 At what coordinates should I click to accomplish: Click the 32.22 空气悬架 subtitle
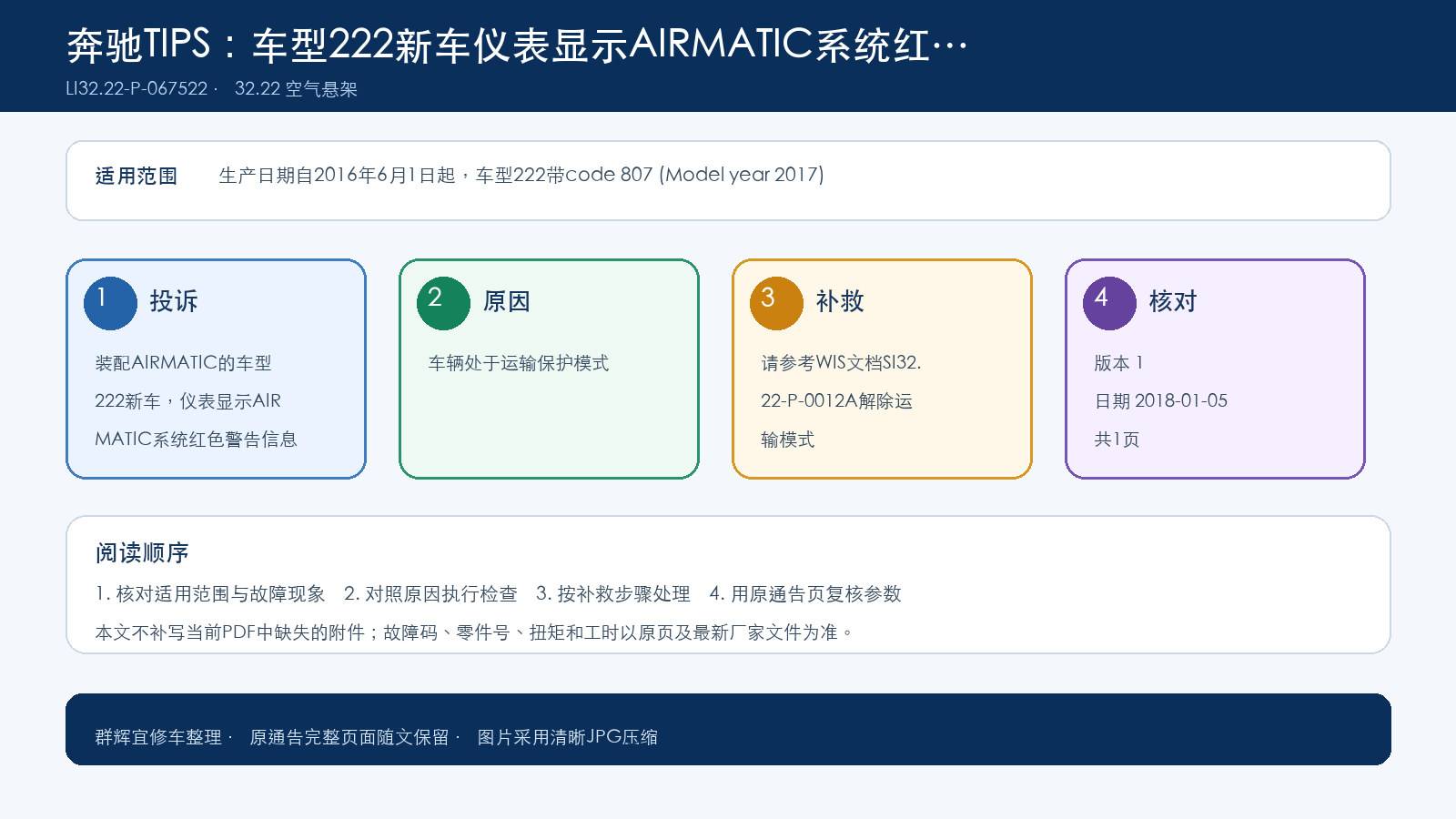coord(296,89)
